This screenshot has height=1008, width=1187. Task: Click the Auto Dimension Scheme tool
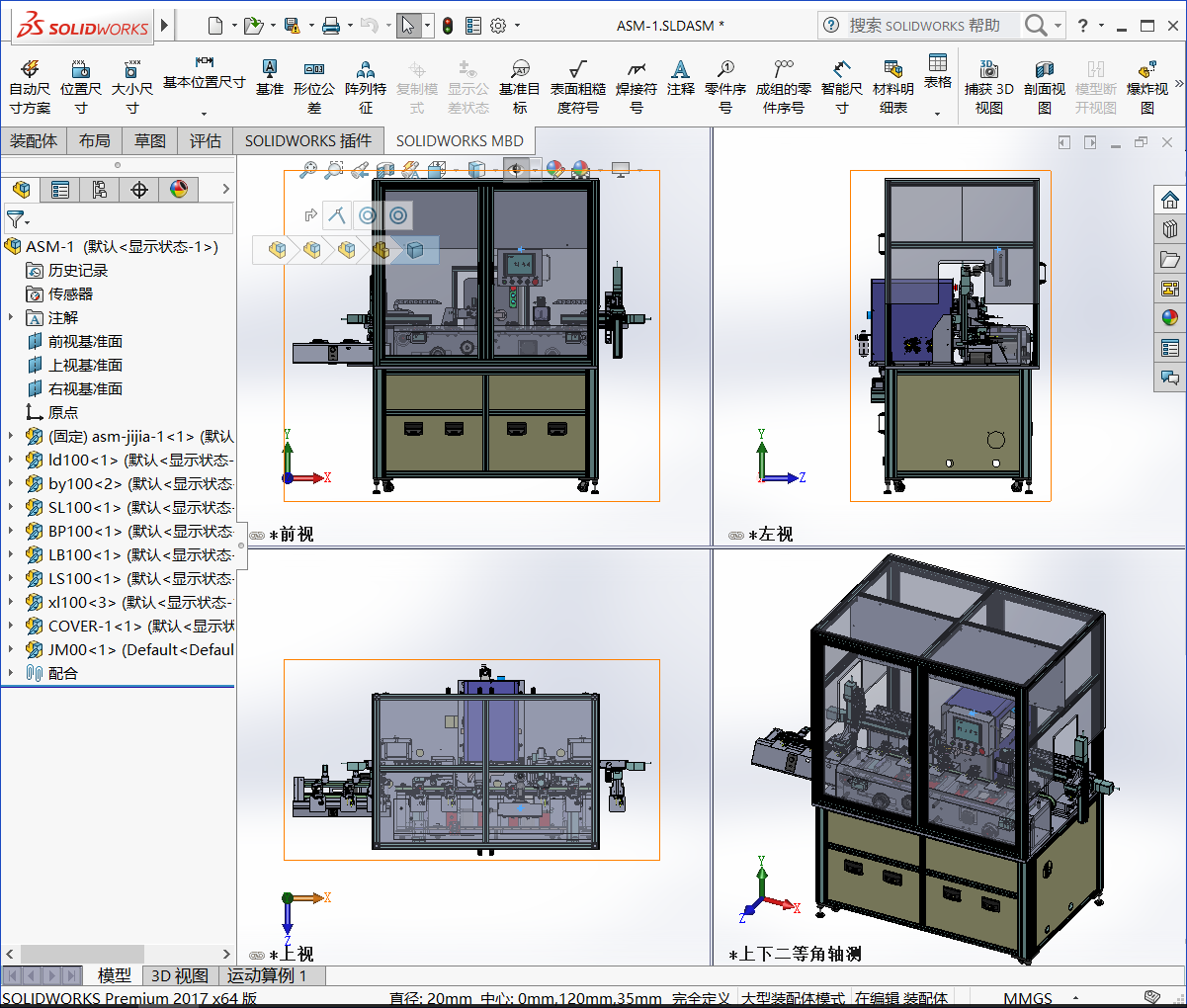point(30,86)
